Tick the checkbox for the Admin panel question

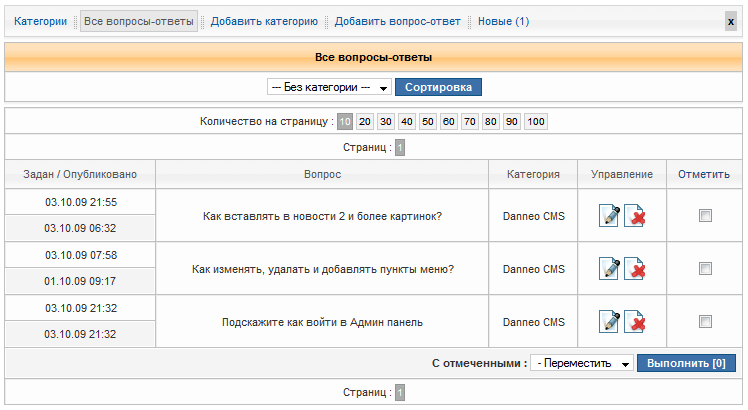(705, 321)
